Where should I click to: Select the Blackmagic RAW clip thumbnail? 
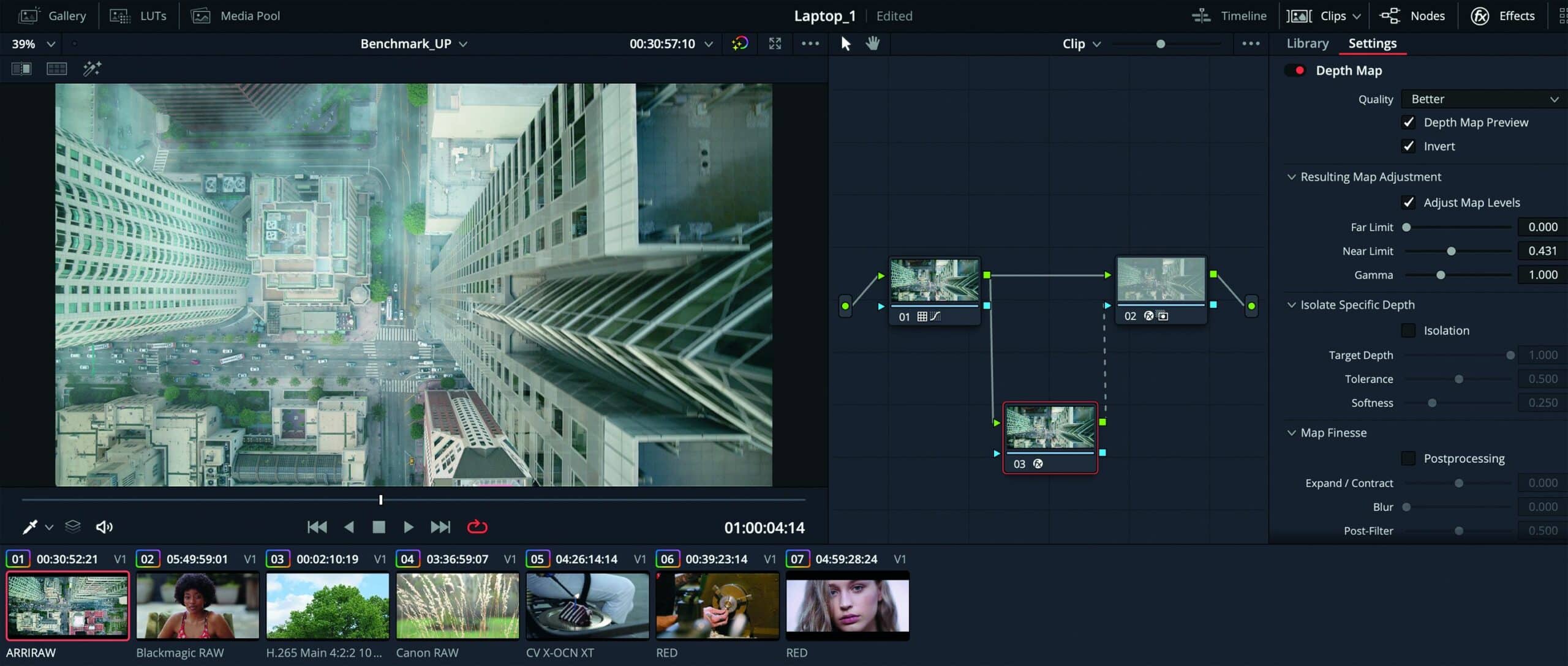[x=197, y=605]
